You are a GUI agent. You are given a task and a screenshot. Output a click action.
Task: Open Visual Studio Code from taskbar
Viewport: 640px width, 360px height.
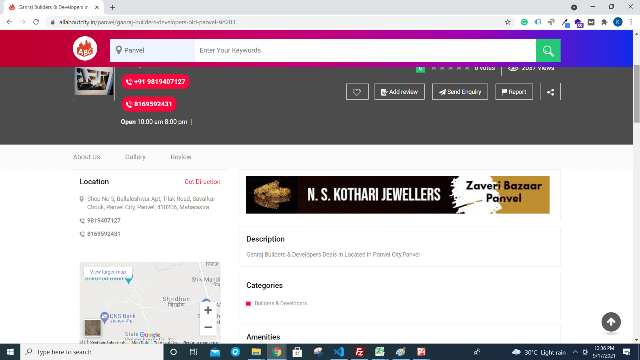tap(339, 352)
